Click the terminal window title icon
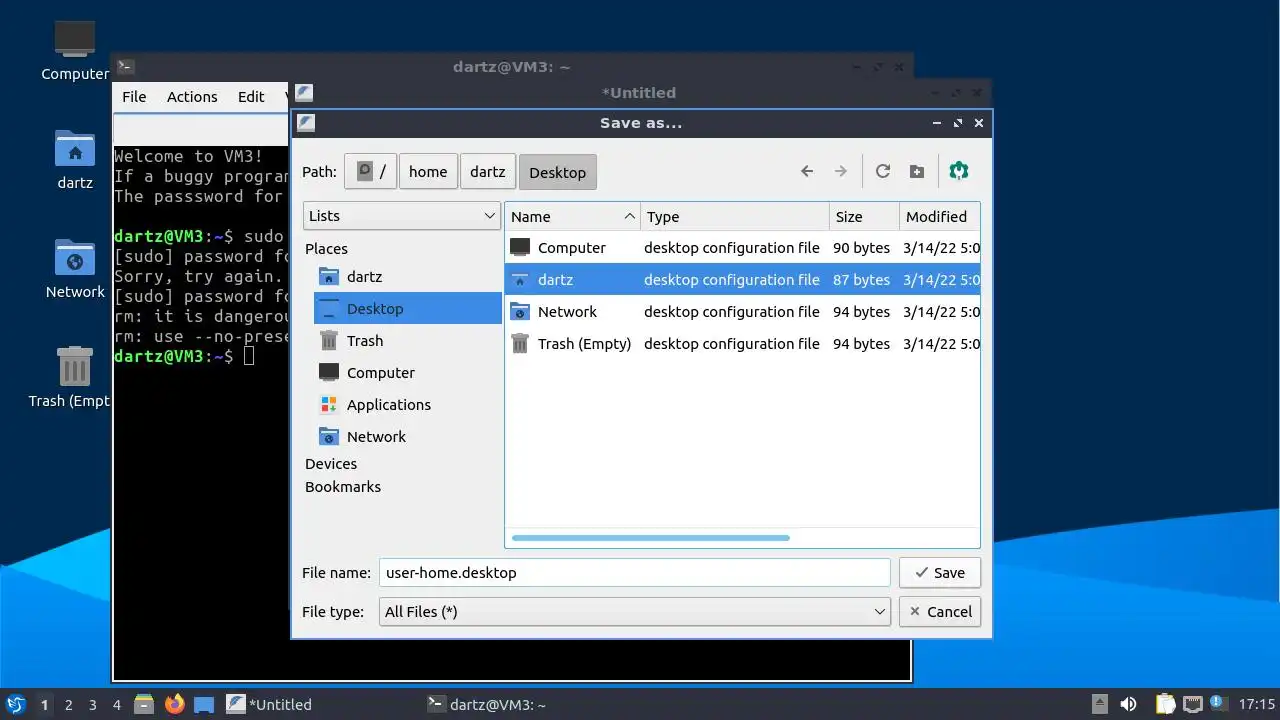The image size is (1280, 720). [125, 67]
